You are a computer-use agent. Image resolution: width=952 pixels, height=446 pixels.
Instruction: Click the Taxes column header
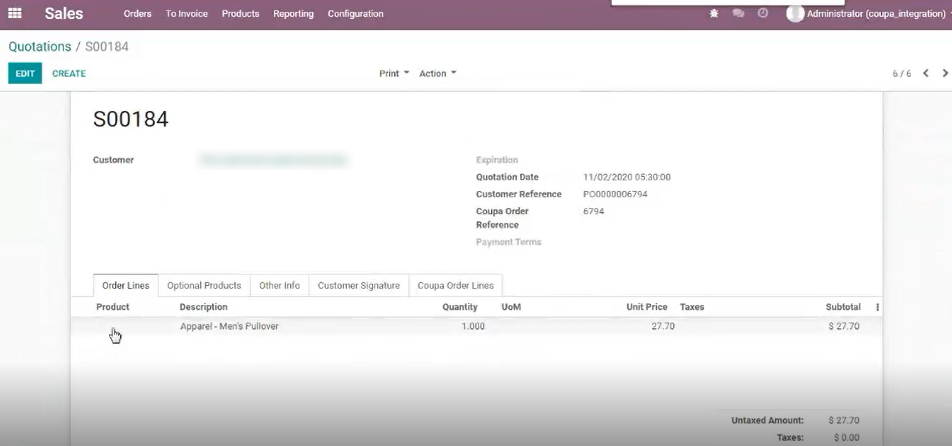692,307
